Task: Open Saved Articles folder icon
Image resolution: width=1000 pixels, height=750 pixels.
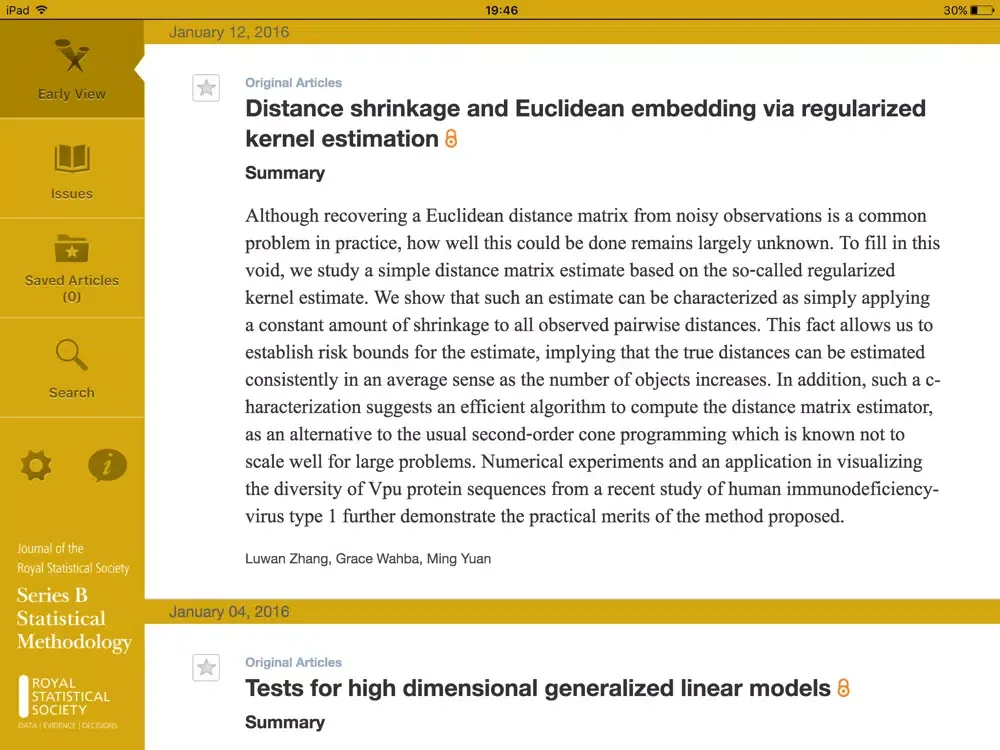Action: click(x=72, y=248)
